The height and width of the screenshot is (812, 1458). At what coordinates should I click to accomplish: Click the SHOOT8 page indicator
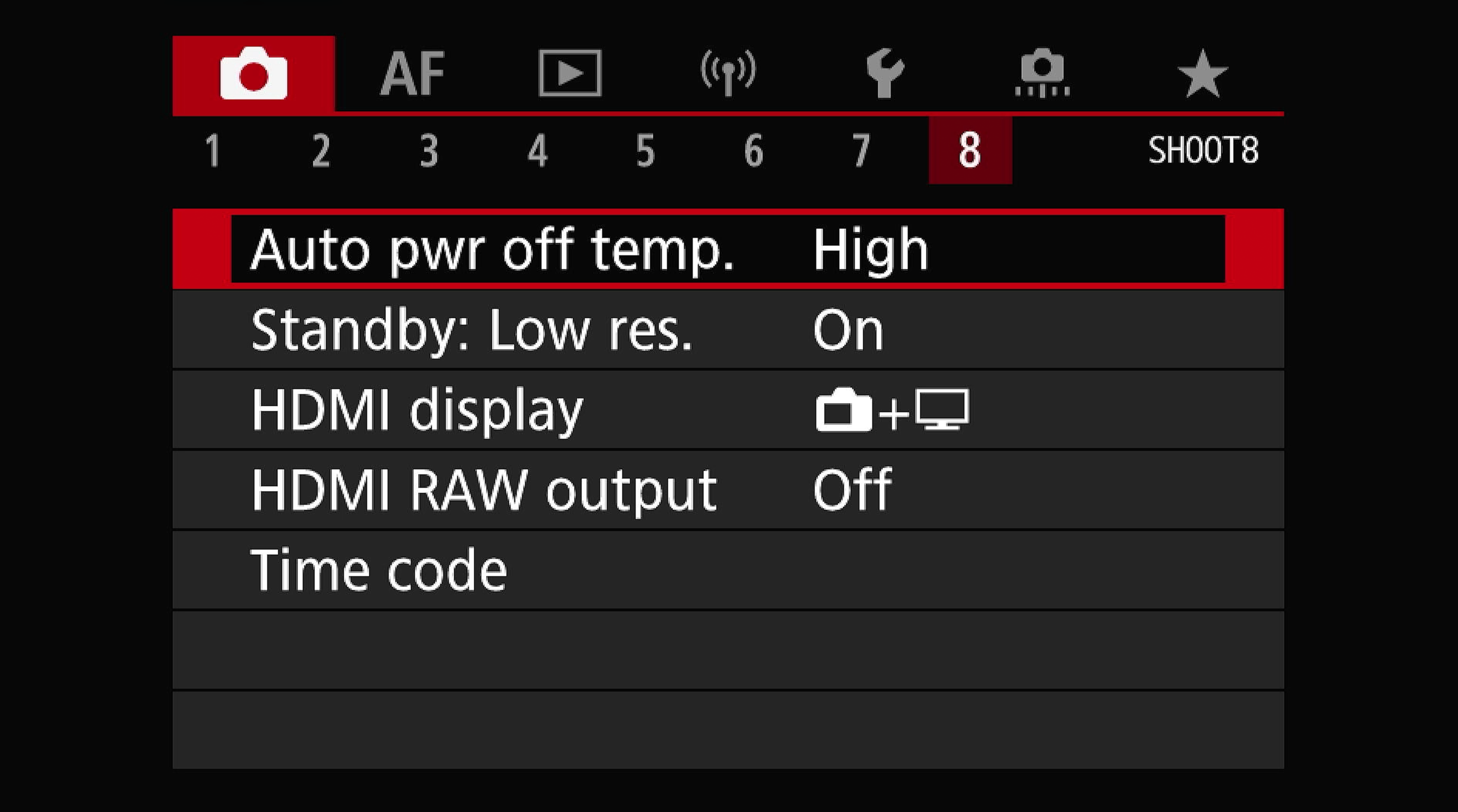(1203, 151)
